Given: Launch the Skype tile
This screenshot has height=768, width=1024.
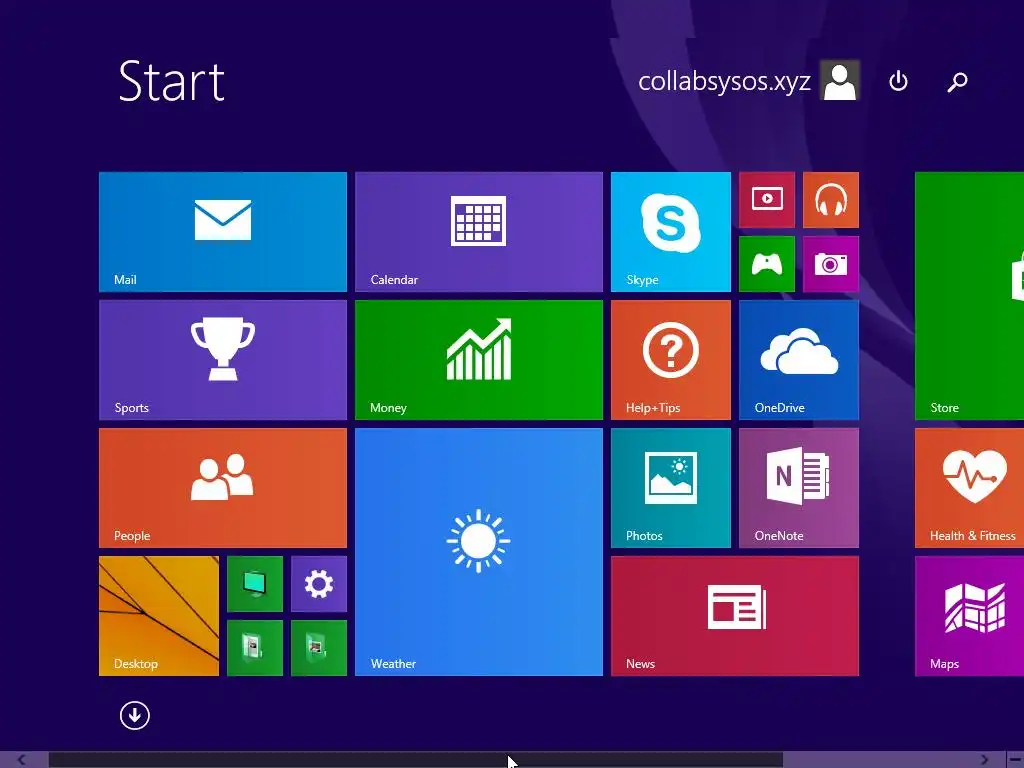Looking at the screenshot, I should coord(671,232).
